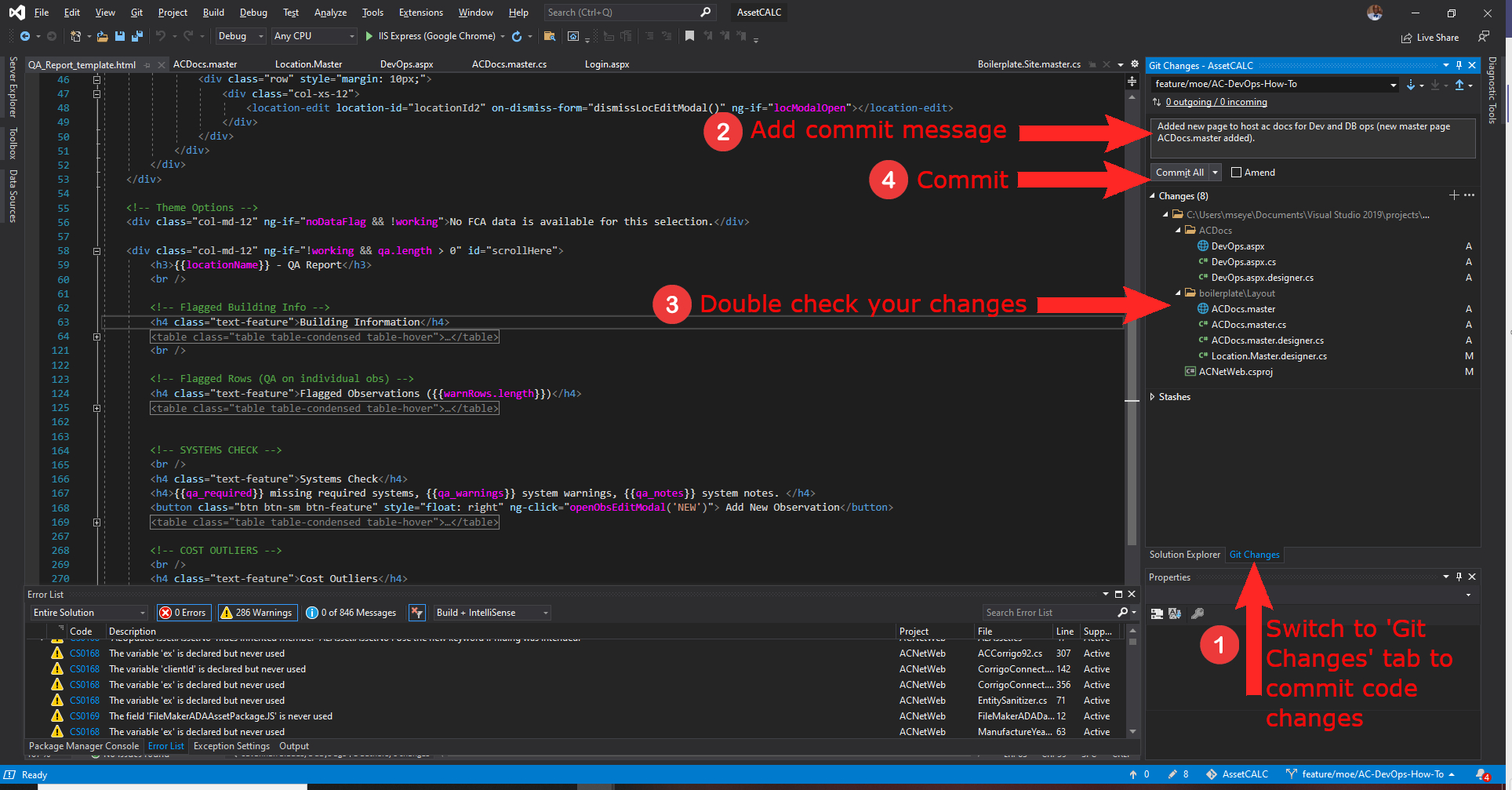Click the New Project toolbar icon
Screen dimensions: 1512x790
(x=75, y=36)
